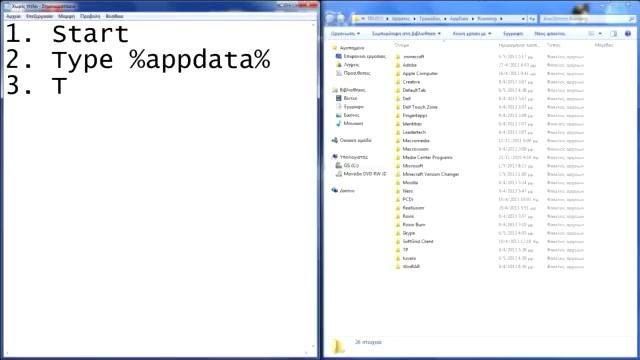The height and width of the screenshot is (360, 640).
Task: Click the Skype folder icon
Action: coord(398,233)
